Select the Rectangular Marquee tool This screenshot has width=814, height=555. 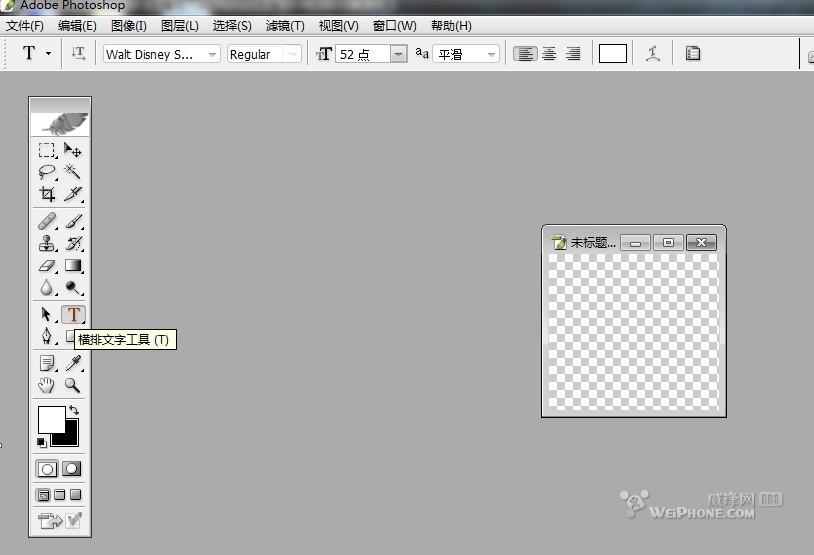coord(47,150)
